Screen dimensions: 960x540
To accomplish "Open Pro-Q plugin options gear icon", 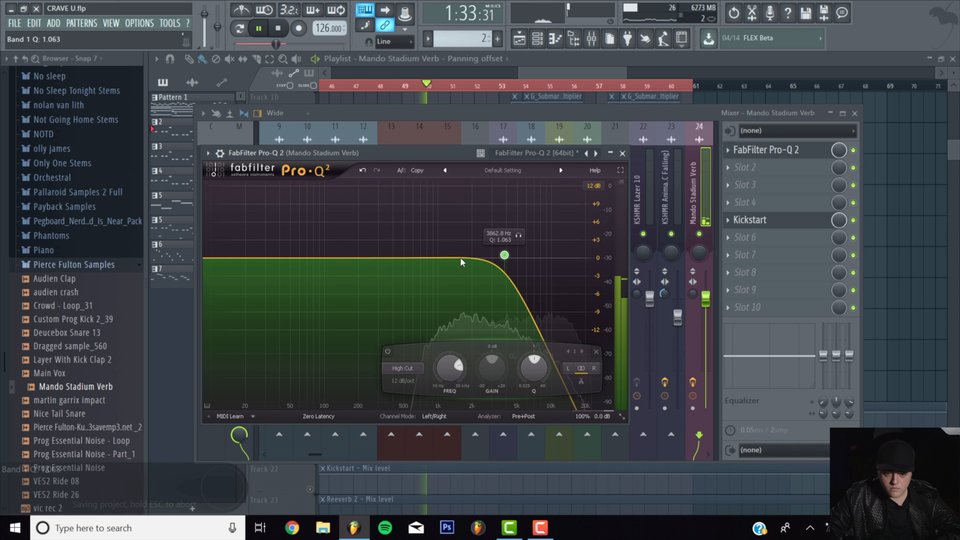I will [220, 153].
